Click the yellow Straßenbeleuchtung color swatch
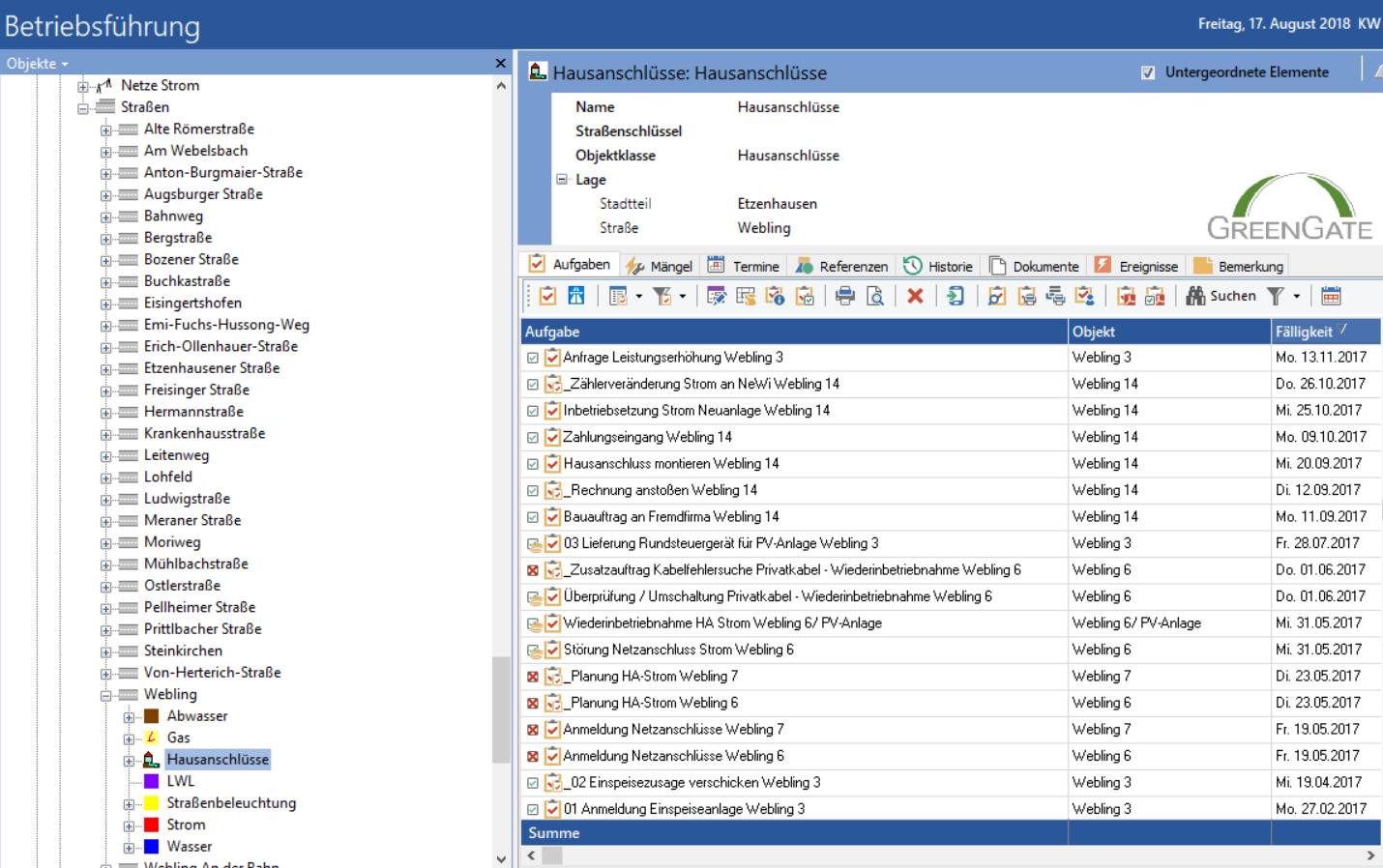The image size is (1383, 868). [152, 803]
